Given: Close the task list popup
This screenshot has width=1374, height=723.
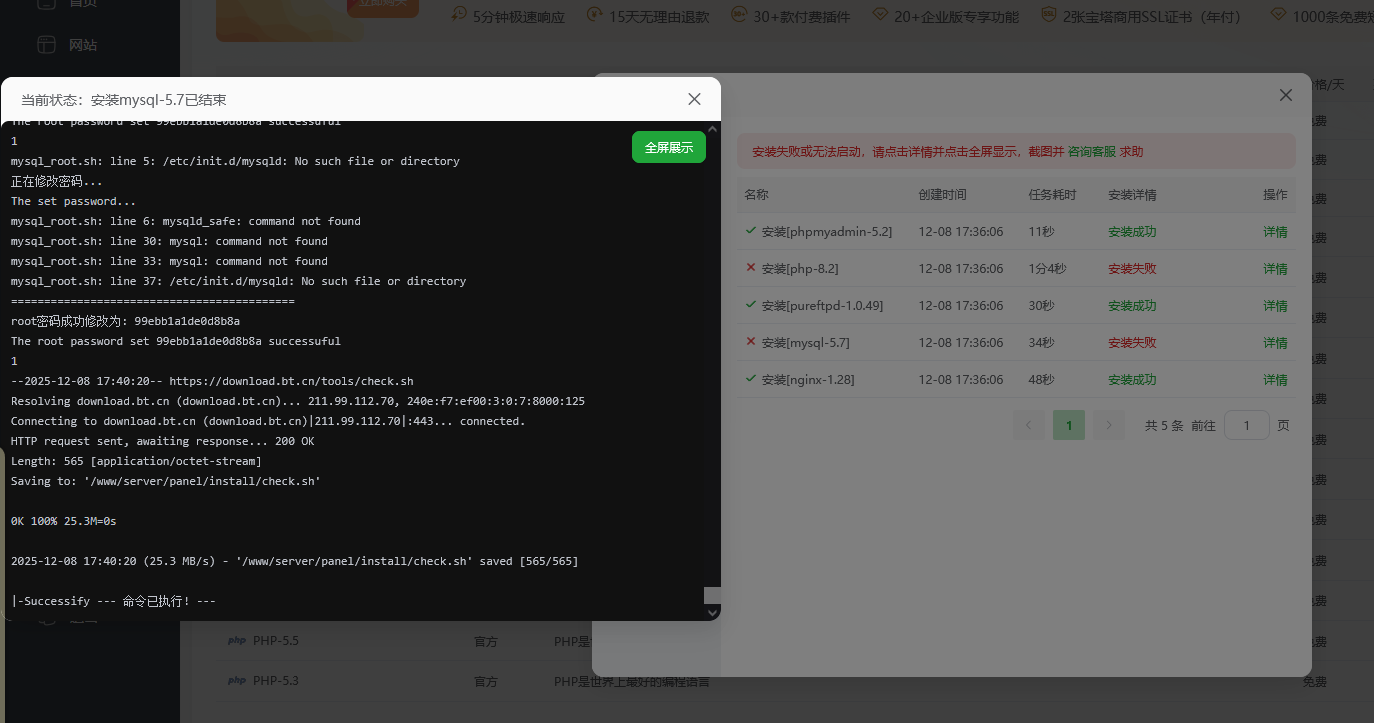Looking at the screenshot, I should coord(1286,95).
